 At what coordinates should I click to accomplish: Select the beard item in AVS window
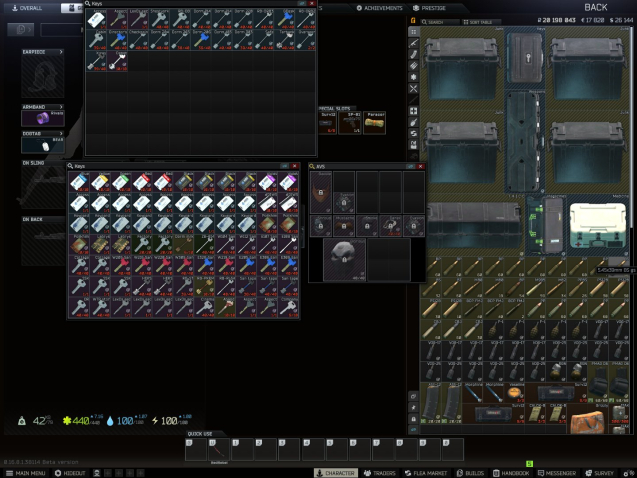(x=321, y=192)
